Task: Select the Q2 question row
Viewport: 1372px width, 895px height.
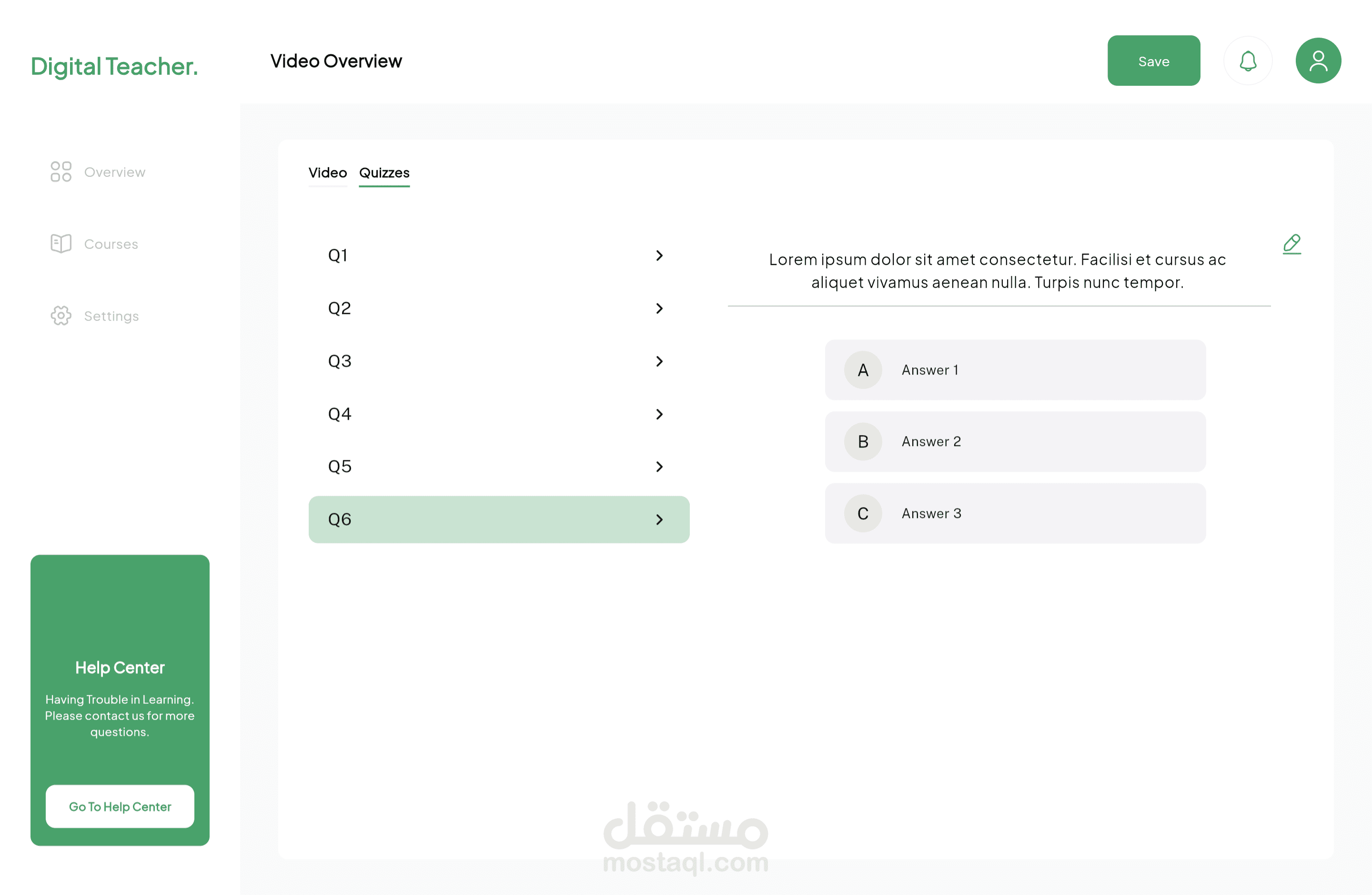Action: (x=498, y=308)
